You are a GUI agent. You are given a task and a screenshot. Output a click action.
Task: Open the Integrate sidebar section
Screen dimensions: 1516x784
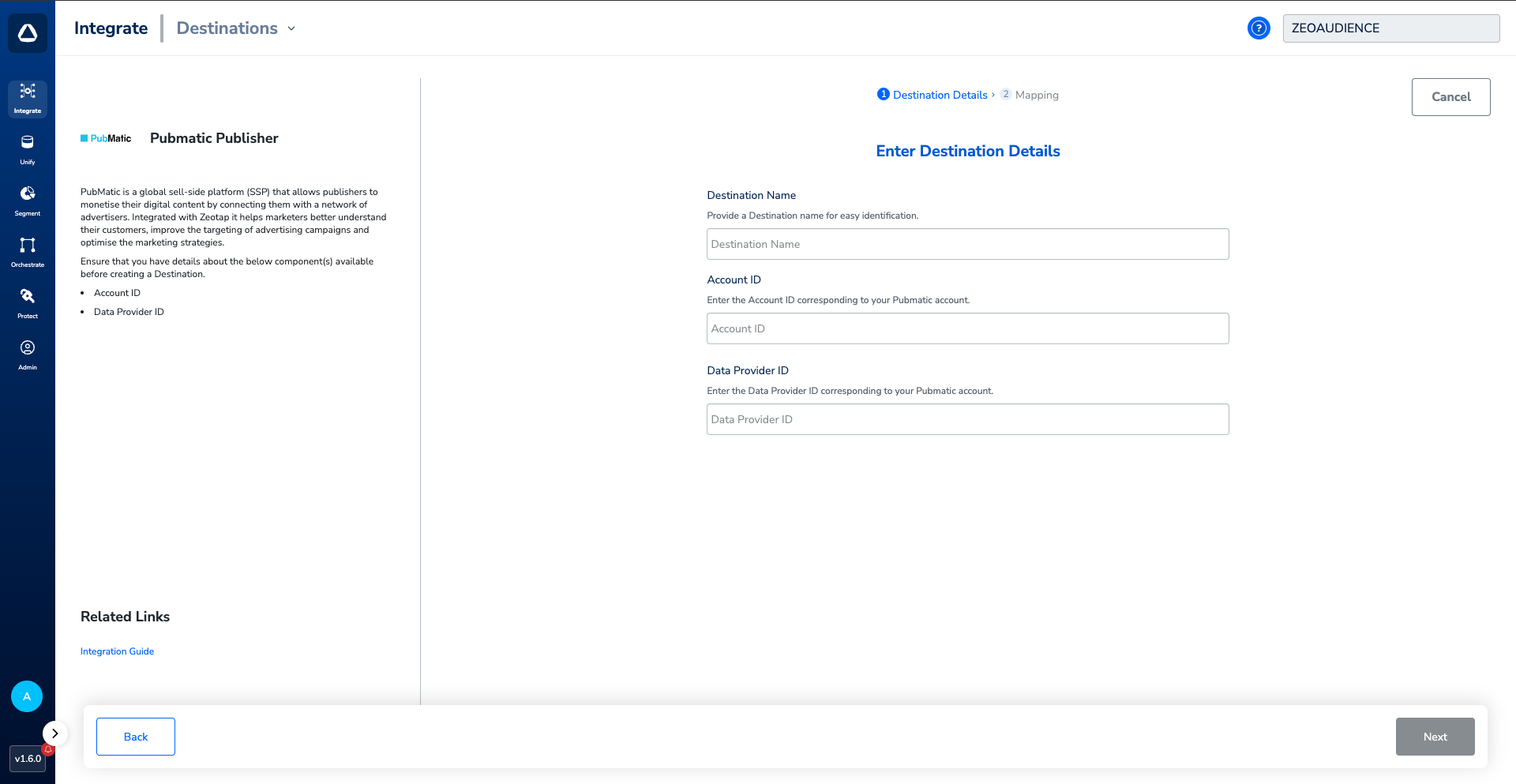click(28, 99)
